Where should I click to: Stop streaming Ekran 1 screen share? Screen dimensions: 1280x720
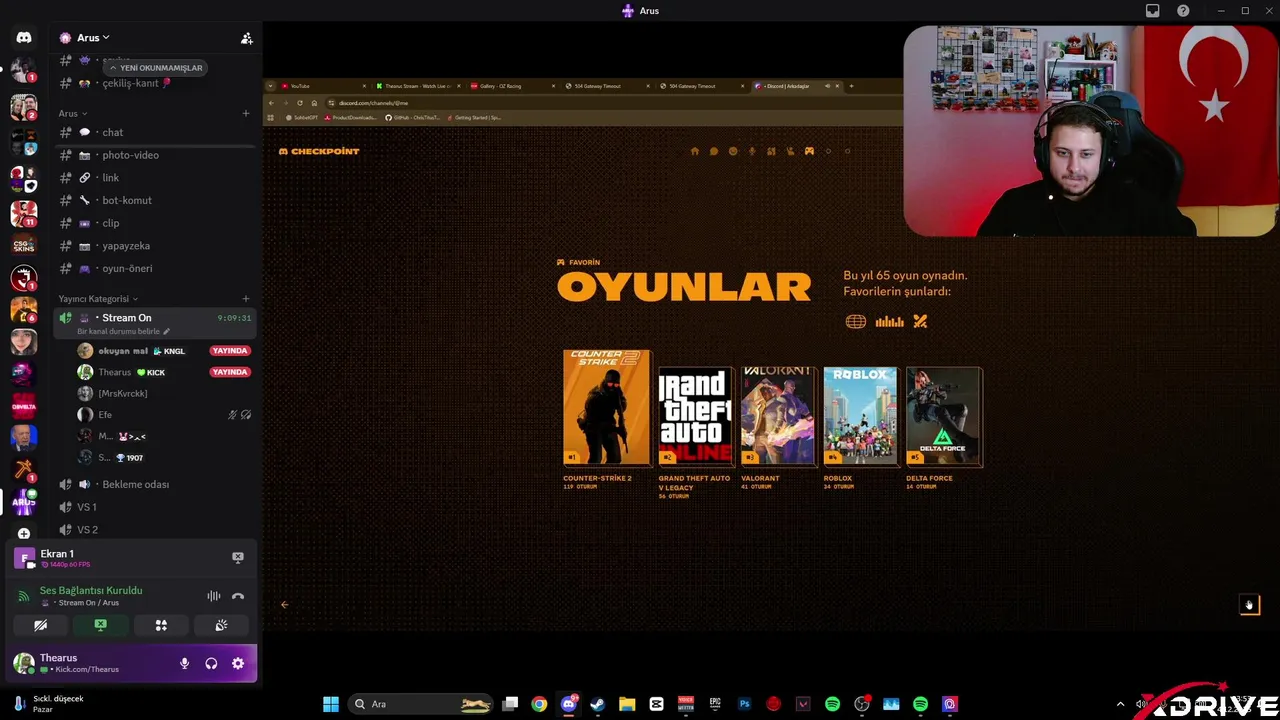point(238,557)
